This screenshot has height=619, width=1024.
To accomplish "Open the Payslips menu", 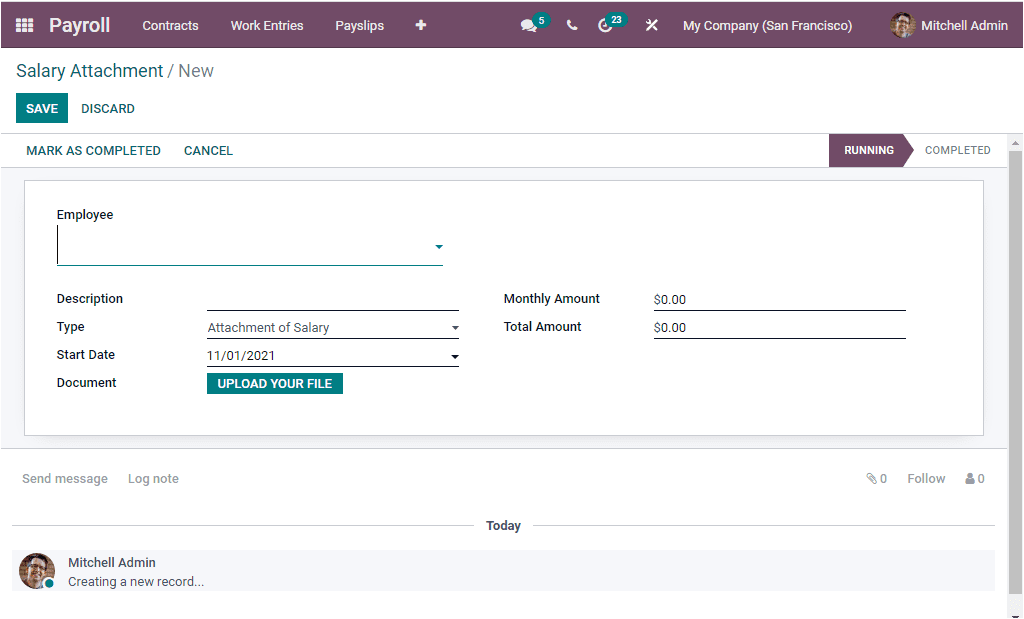I will point(359,26).
